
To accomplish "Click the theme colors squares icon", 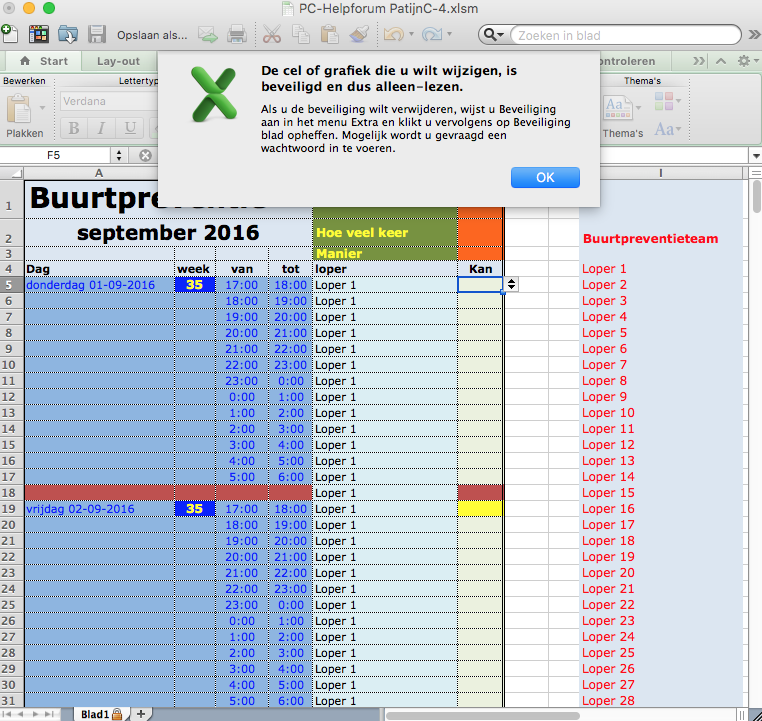I will coord(663,101).
